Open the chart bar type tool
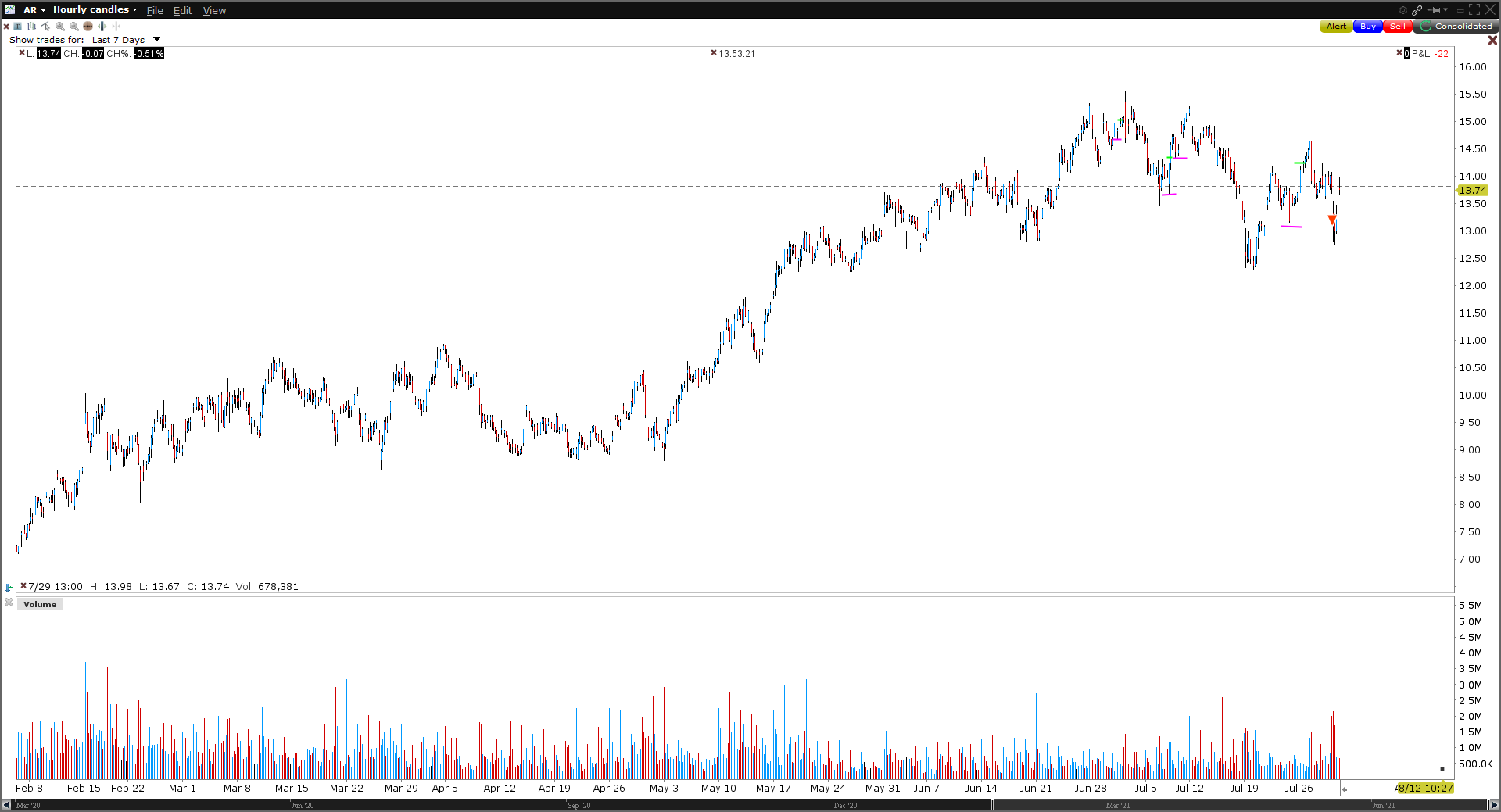 tap(31, 27)
